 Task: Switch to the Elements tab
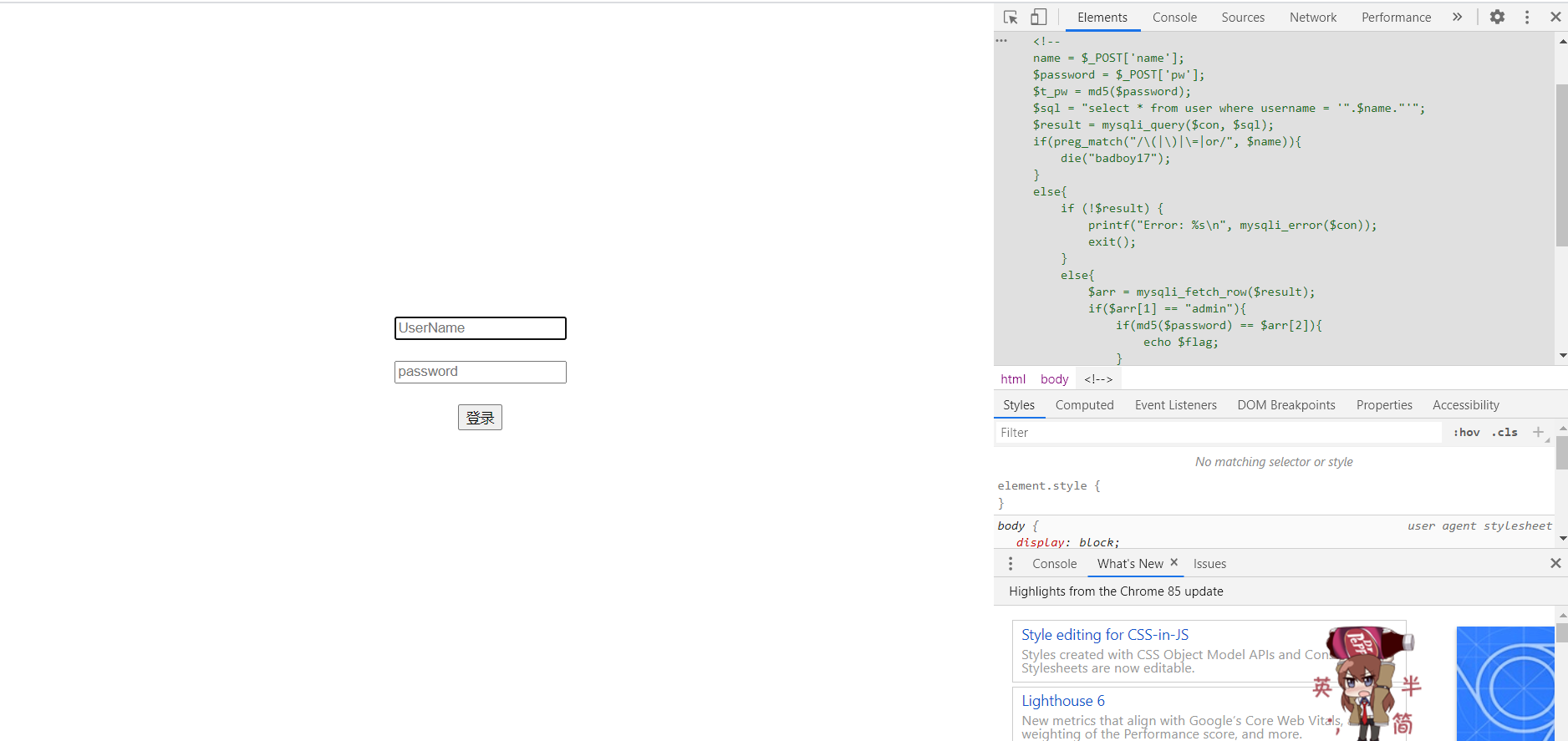coord(1102,17)
